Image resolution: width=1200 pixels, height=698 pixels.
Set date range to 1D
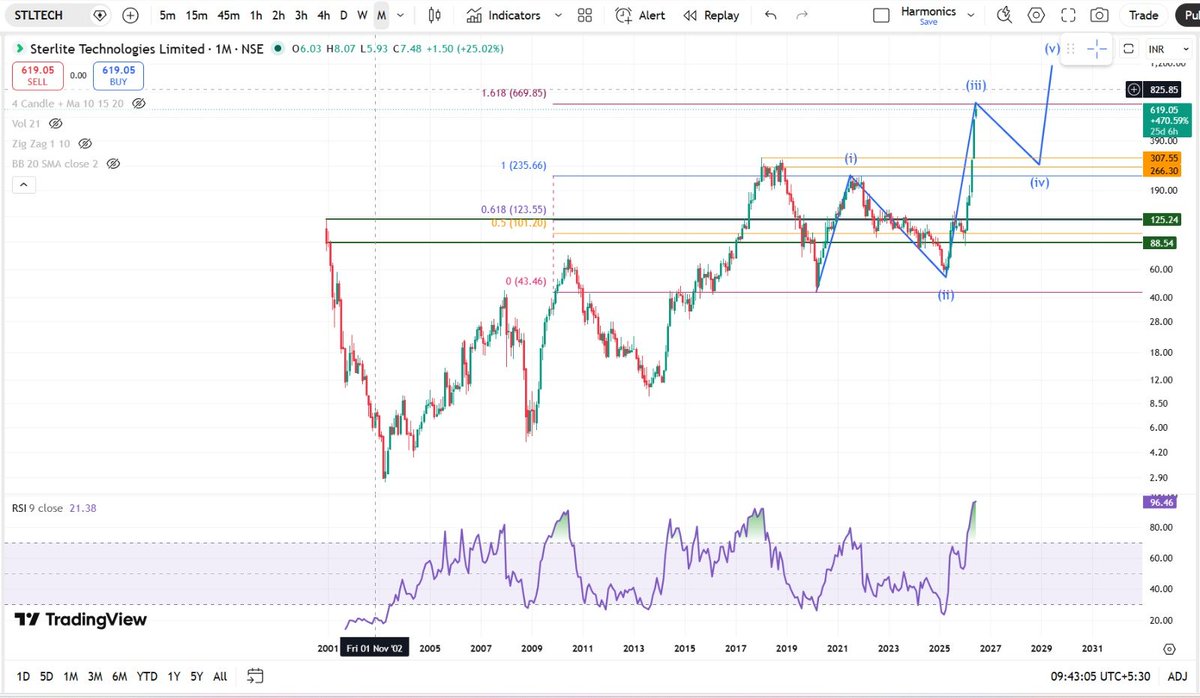click(23, 676)
